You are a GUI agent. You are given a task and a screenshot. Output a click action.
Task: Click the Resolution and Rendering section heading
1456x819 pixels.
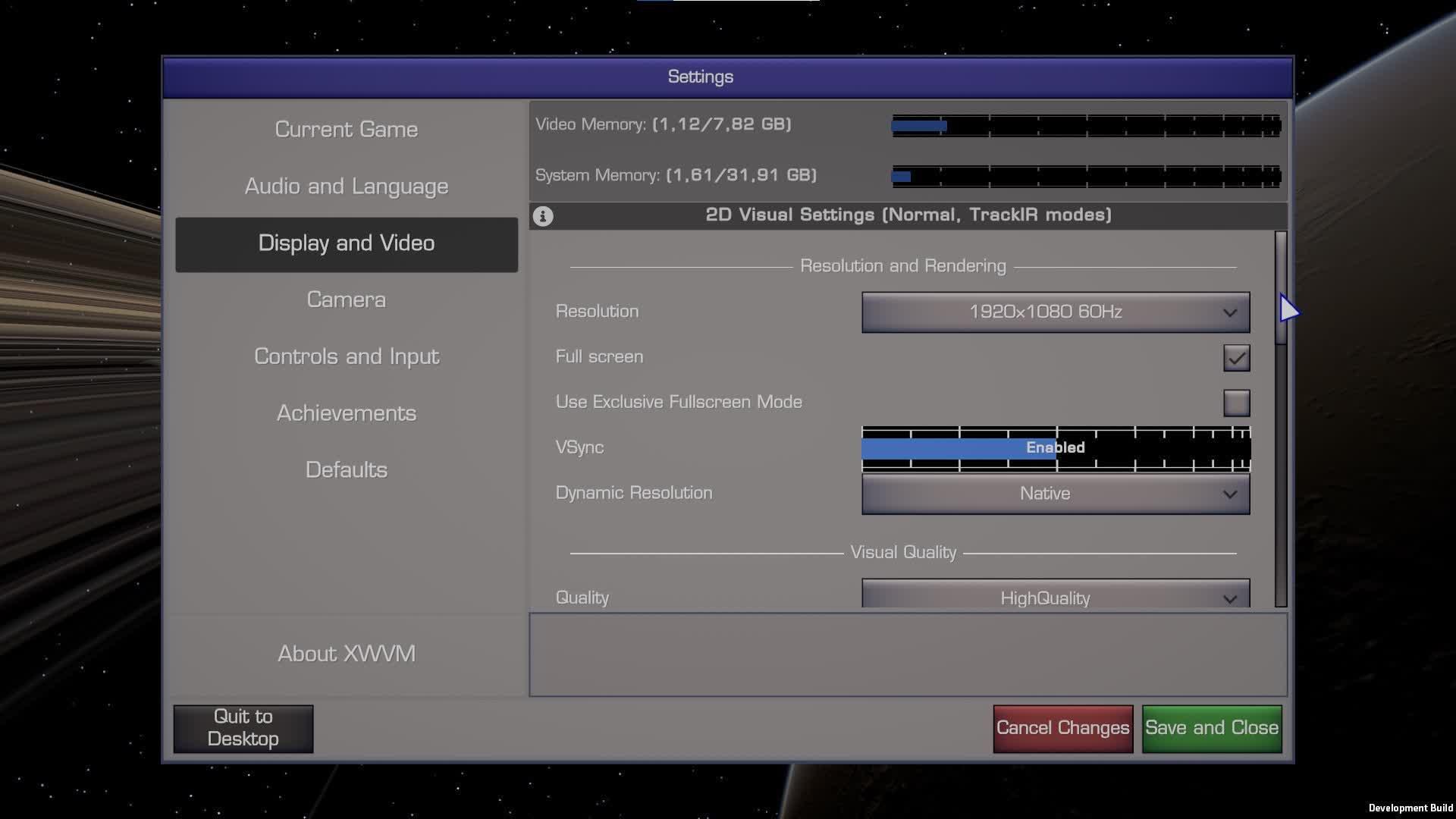(903, 266)
